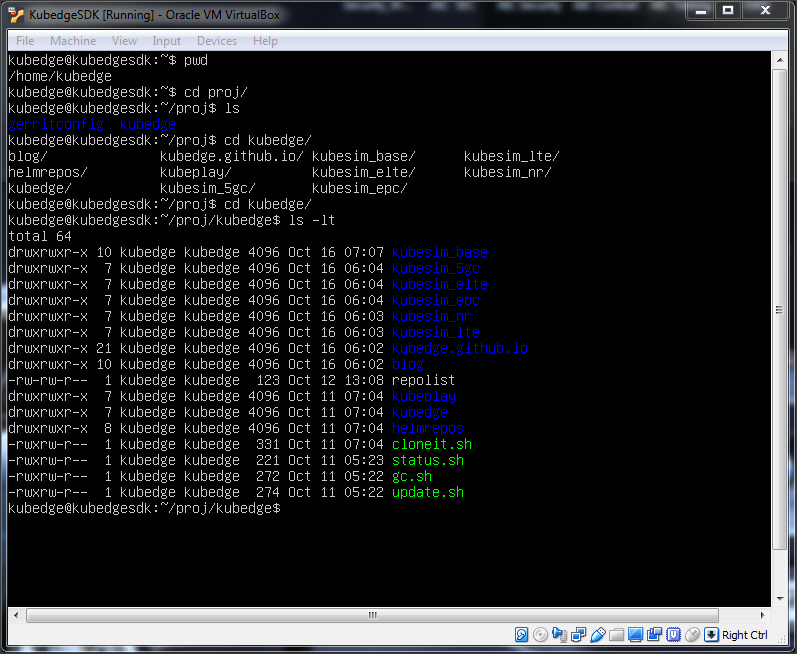Click the blue blog directory name
The image size is (797, 654).
click(x=408, y=364)
